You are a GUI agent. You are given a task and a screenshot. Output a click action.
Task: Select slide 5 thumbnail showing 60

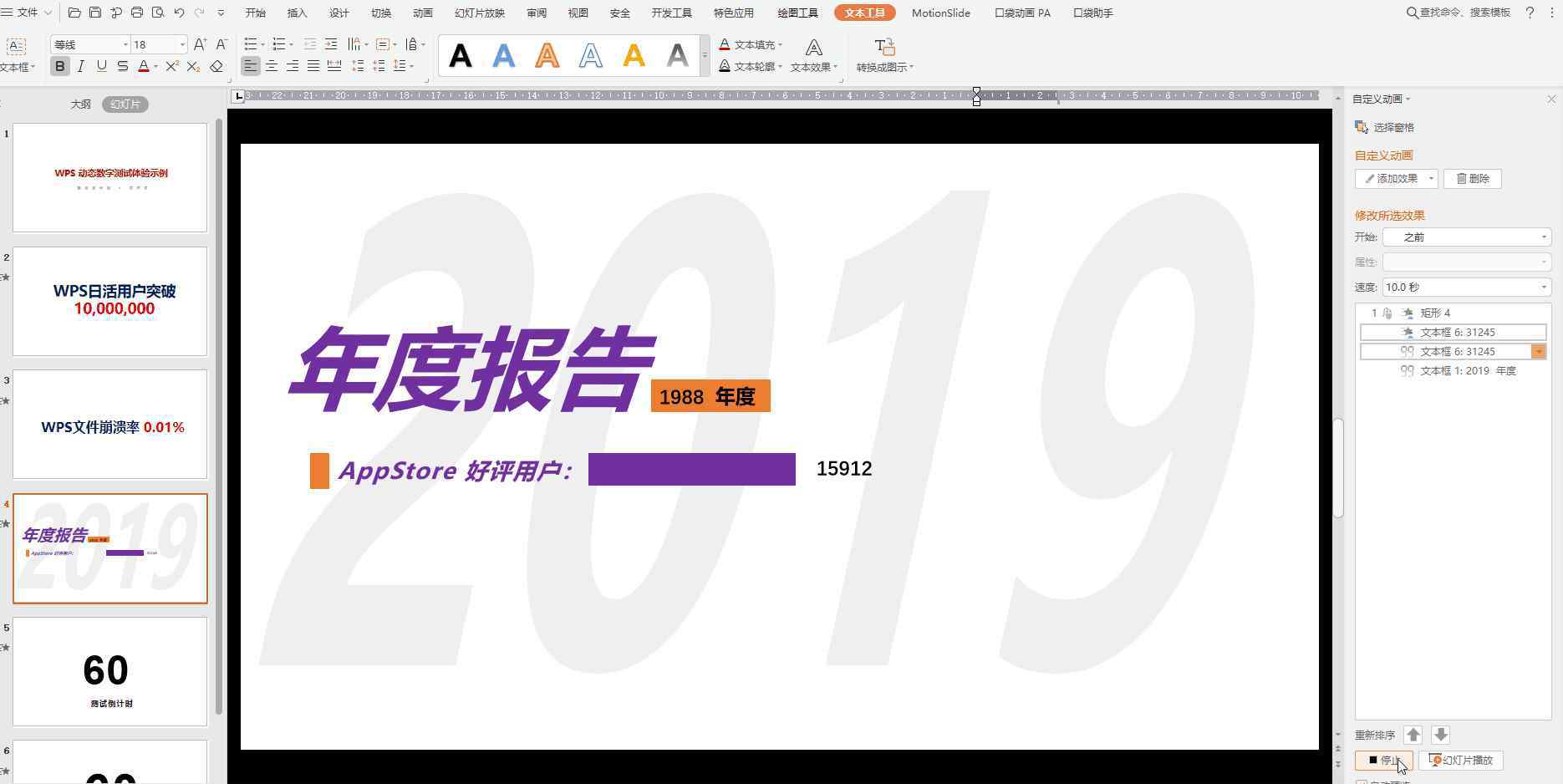point(109,672)
